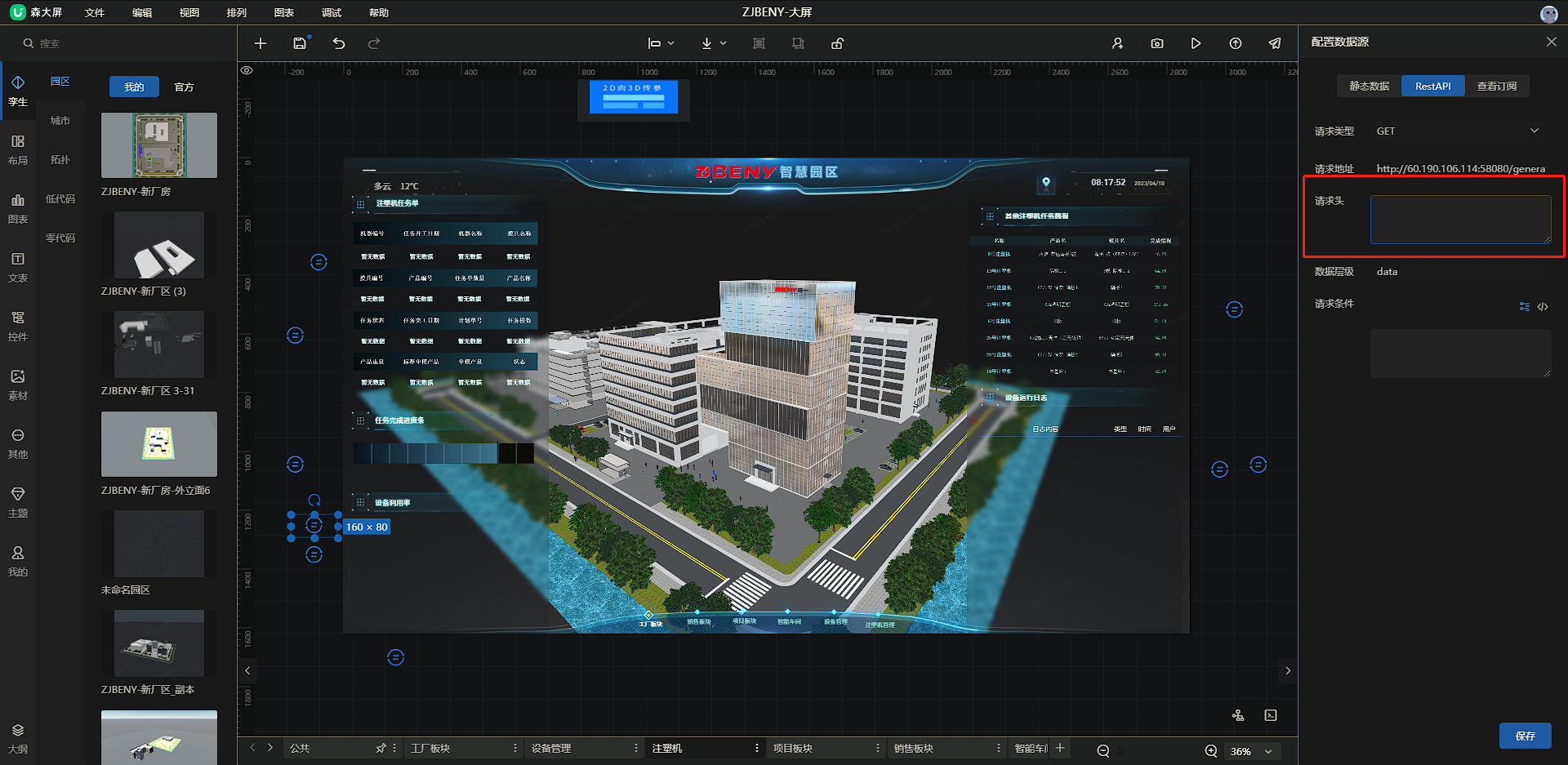Open the 大纲 outline panel
Image resolution: width=1568 pixels, height=765 pixels.
click(18, 738)
